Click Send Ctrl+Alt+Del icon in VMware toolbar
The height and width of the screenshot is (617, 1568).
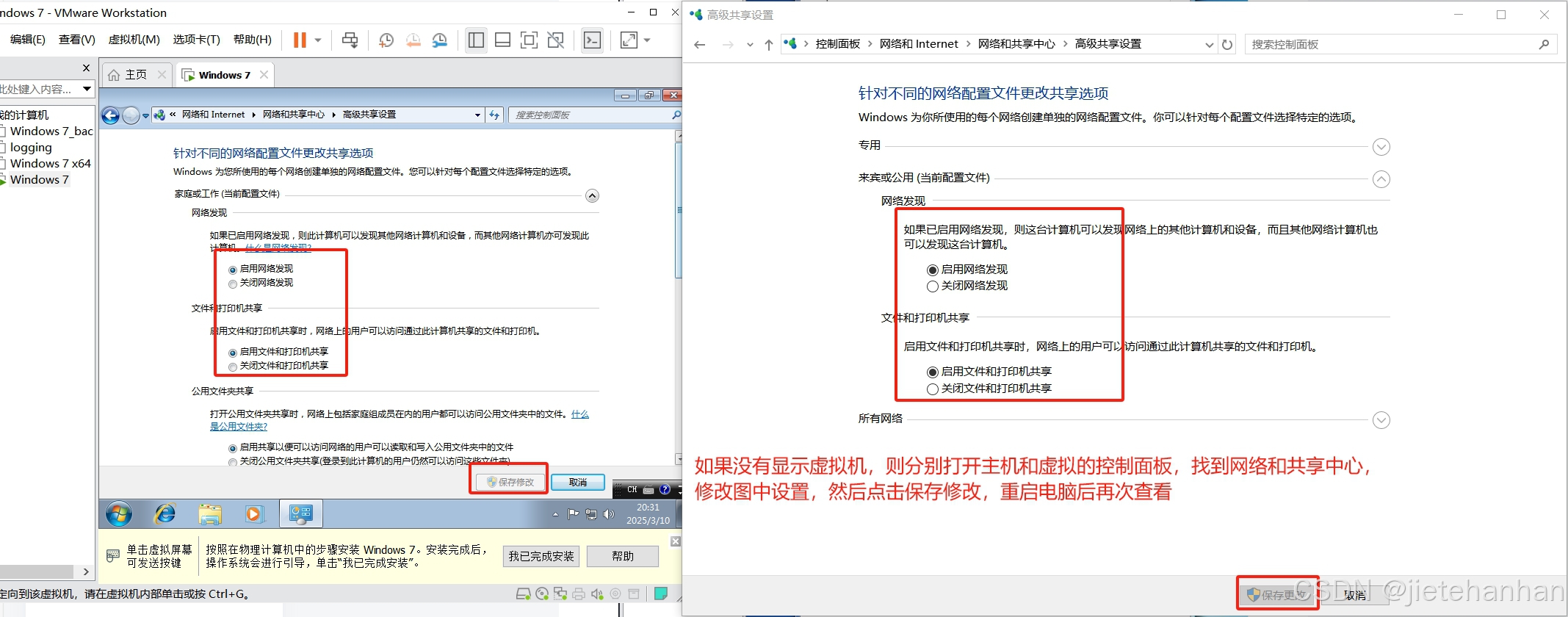click(x=350, y=40)
